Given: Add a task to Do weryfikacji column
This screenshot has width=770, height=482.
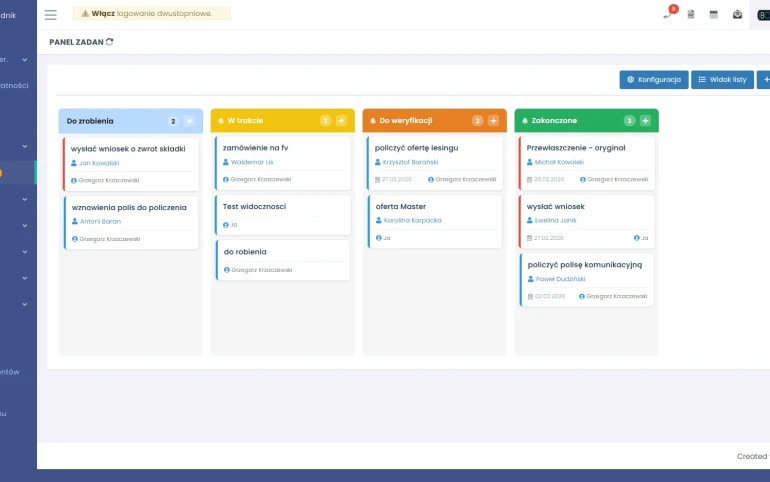Looking at the screenshot, I should (x=493, y=121).
